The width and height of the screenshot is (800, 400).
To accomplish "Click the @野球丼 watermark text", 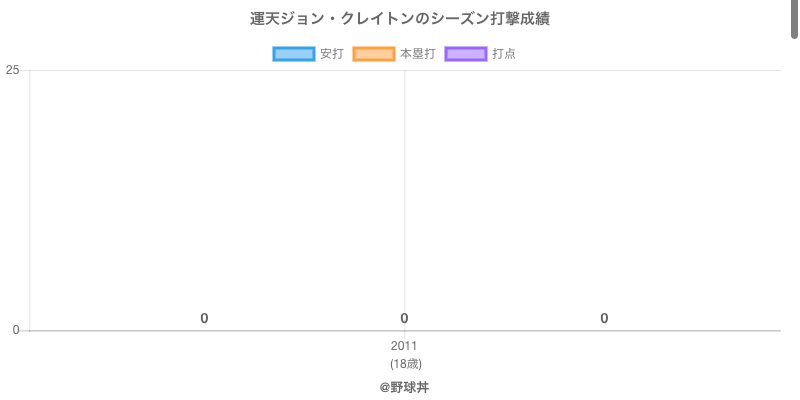I will tap(404, 387).
